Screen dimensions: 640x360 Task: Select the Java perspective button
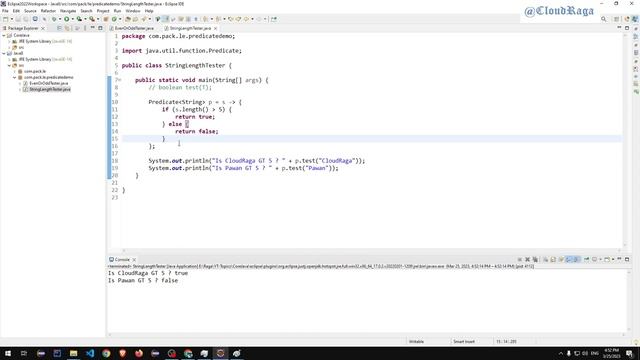click(635, 19)
